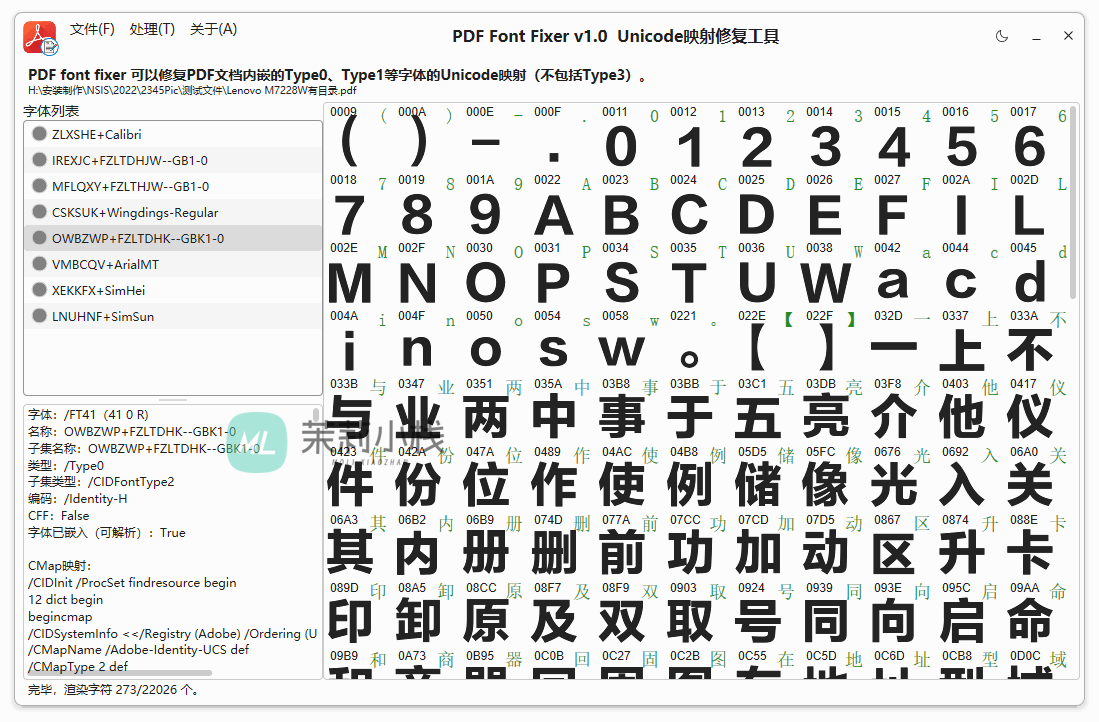The height and width of the screenshot is (722, 1099).
Task: Click glyph cell 002E letter M
Action: click(x=359, y=274)
